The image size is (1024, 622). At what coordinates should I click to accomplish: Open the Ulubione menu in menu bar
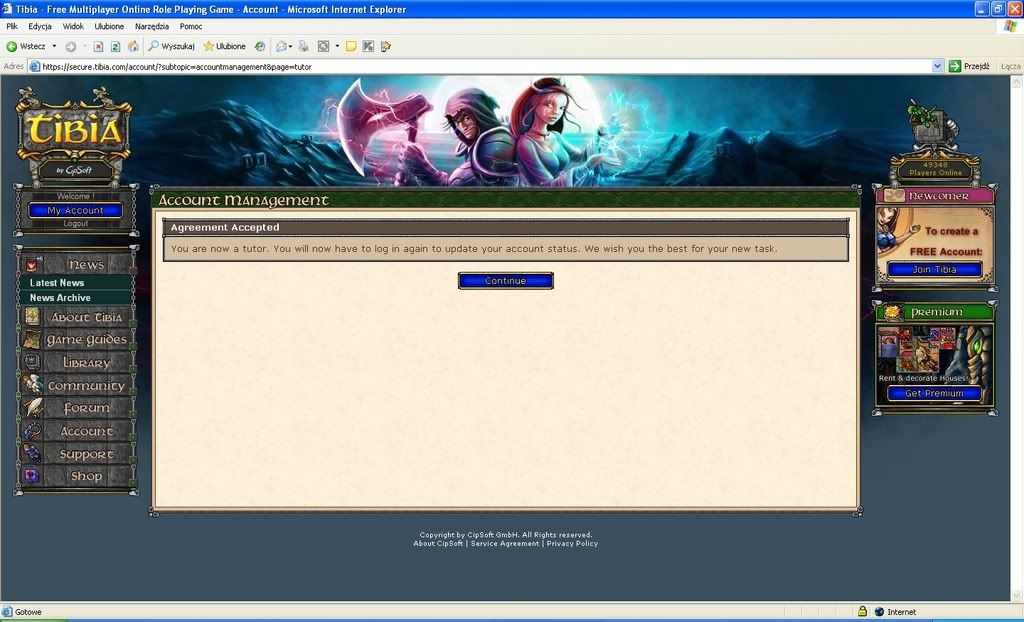pyautogui.click(x=109, y=27)
